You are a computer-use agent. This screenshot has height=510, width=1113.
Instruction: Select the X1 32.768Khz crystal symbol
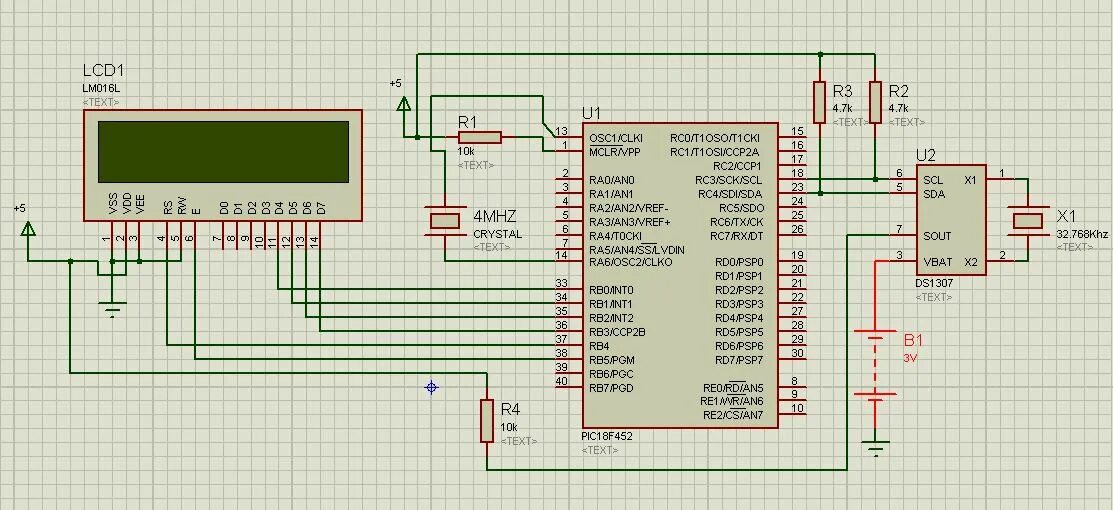1027,220
